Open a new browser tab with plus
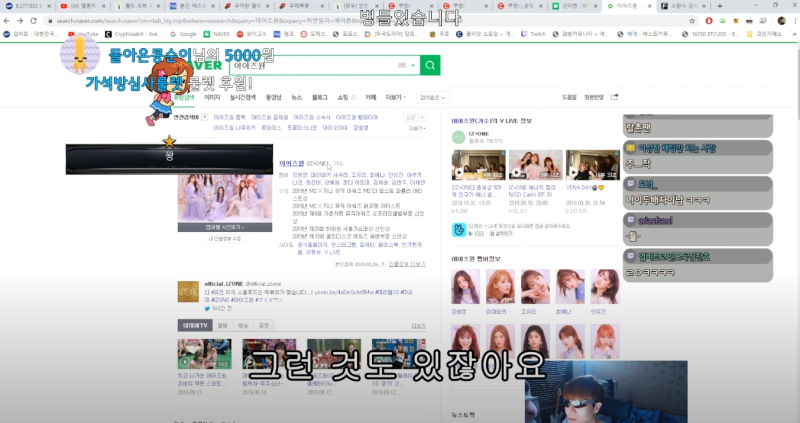 click(x=719, y=6)
